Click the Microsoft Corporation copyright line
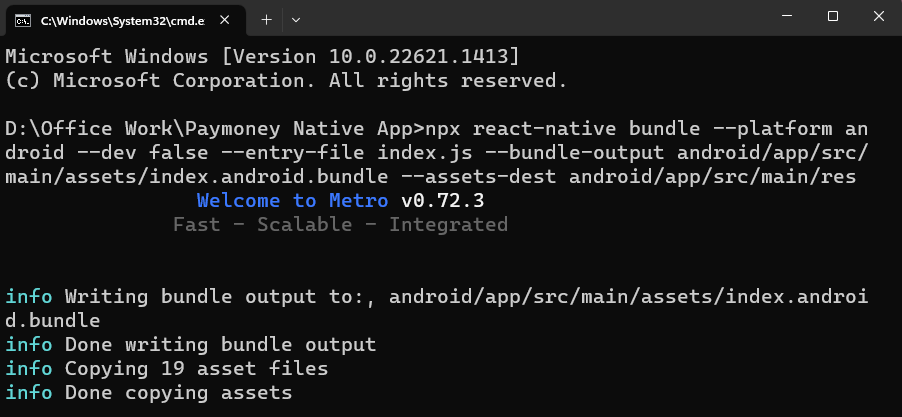Viewport: 902px width, 417px height. (x=286, y=80)
